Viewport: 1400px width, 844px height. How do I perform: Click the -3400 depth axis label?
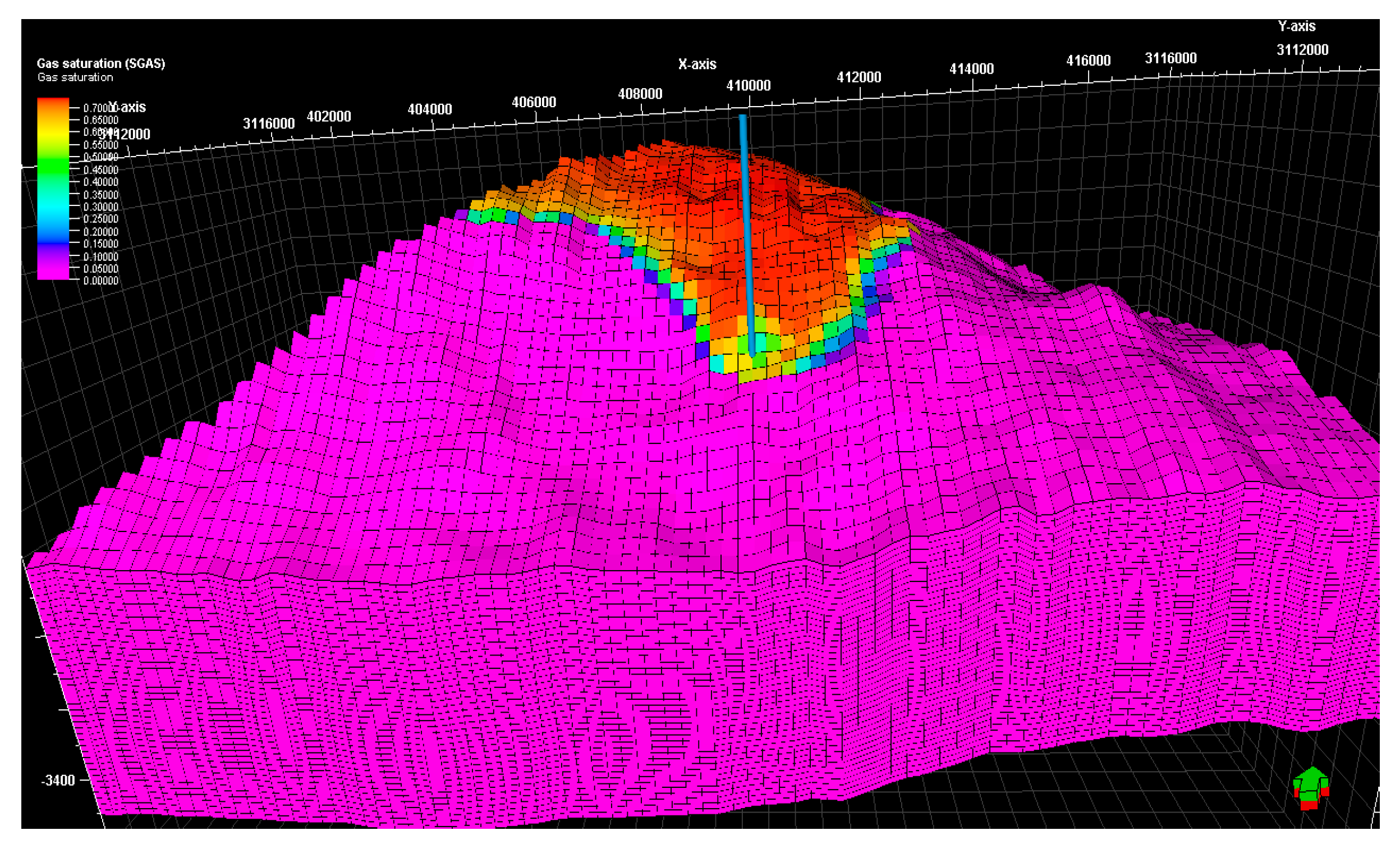pyautogui.click(x=58, y=781)
